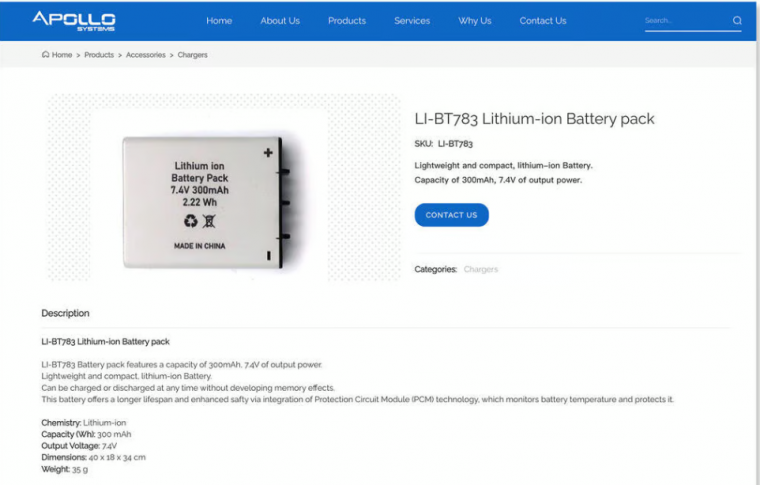Open the Chargers category link

point(480,269)
